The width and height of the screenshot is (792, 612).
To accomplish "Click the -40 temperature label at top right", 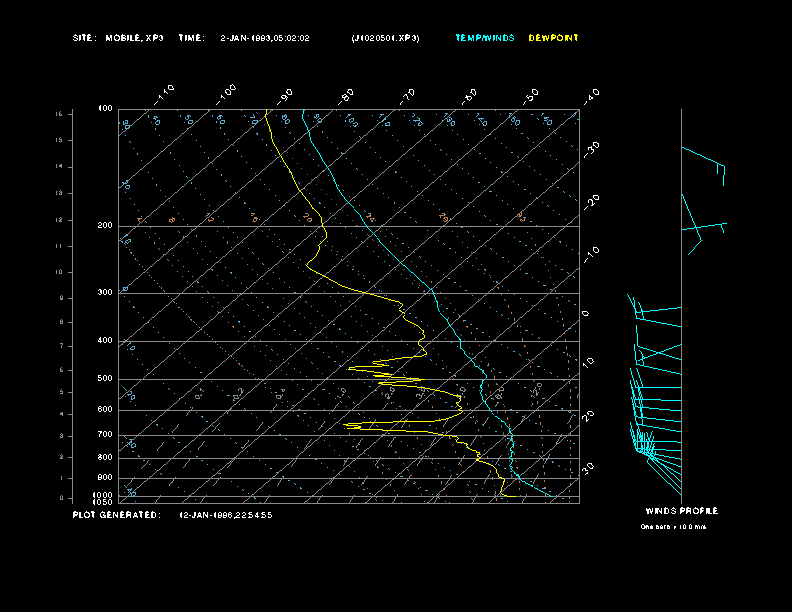I will click(592, 95).
